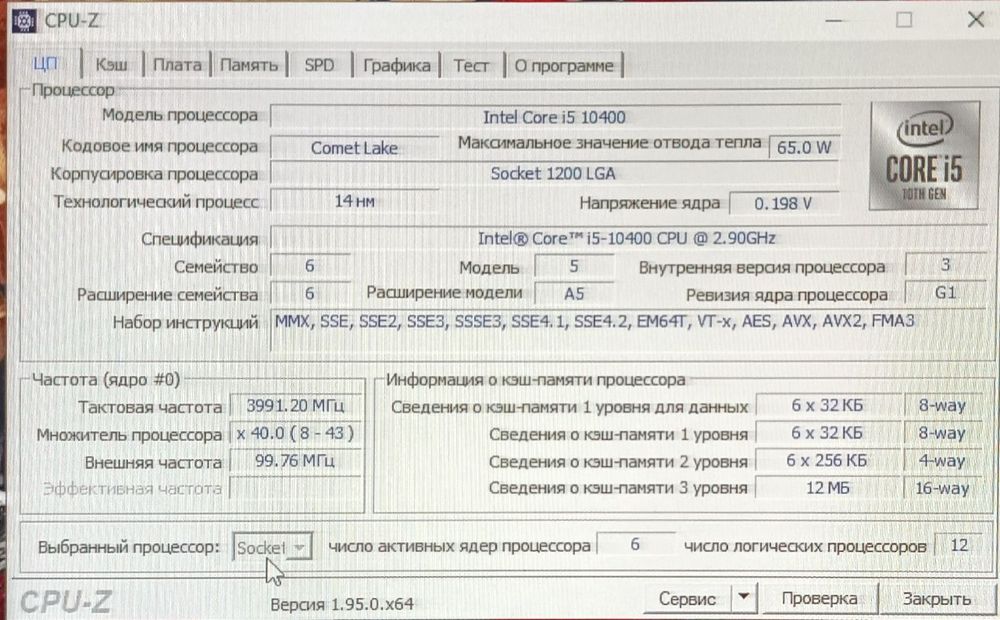Screen dimensions: 1000x620
Task: Click the x 40.0 (8 - 43) multiplier value
Action: [x=295, y=434]
